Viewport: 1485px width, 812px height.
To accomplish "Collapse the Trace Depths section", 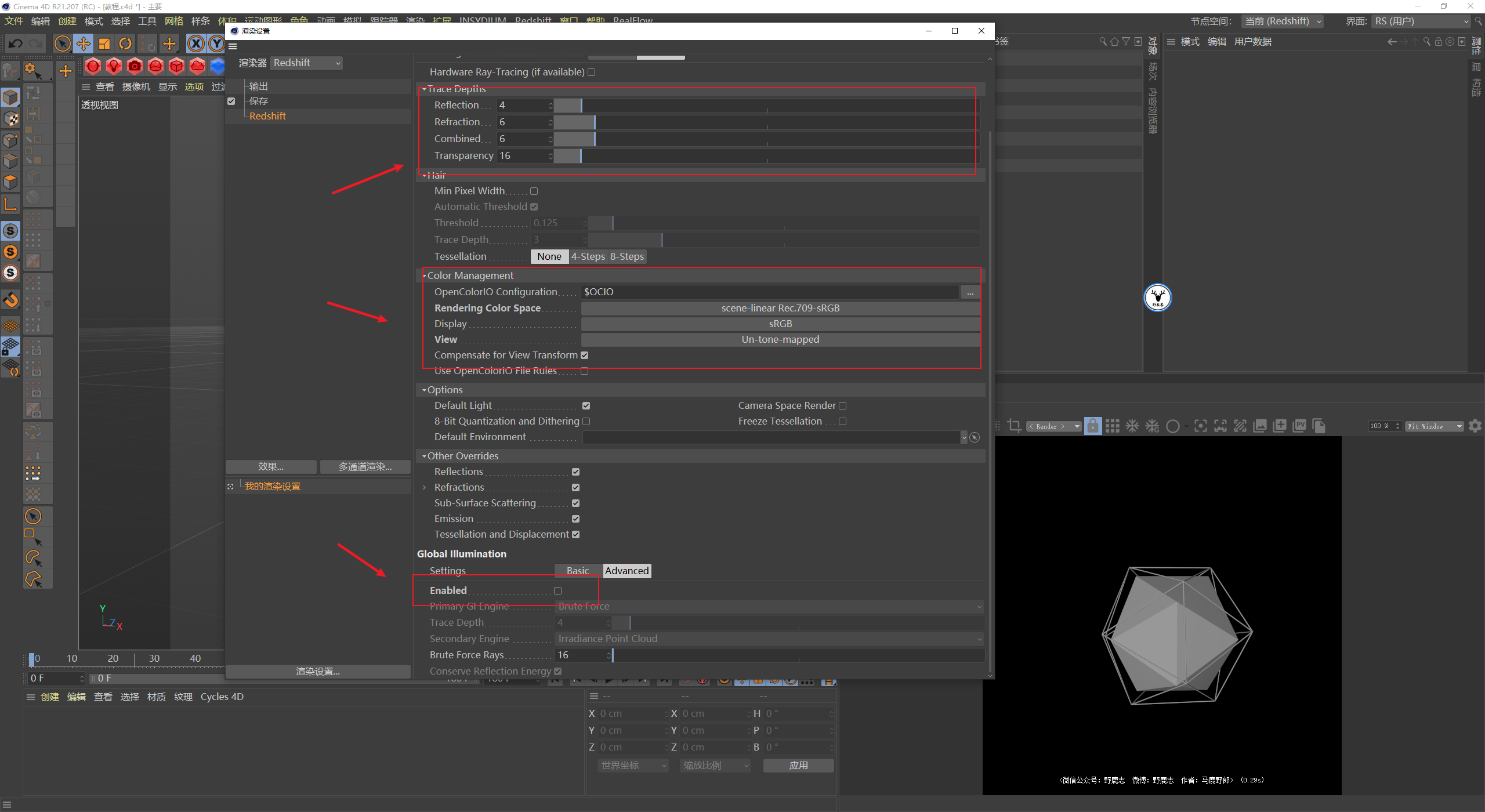I will [x=424, y=89].
